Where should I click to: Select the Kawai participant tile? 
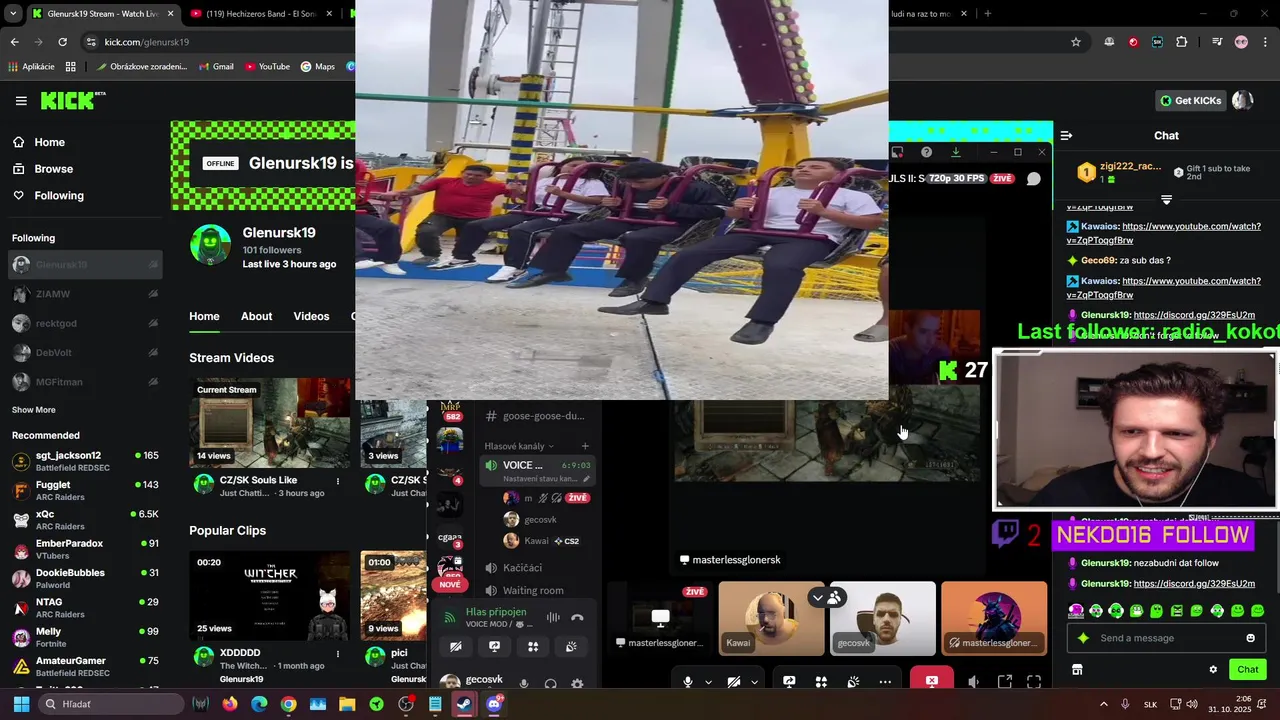(x=771, y=618)
